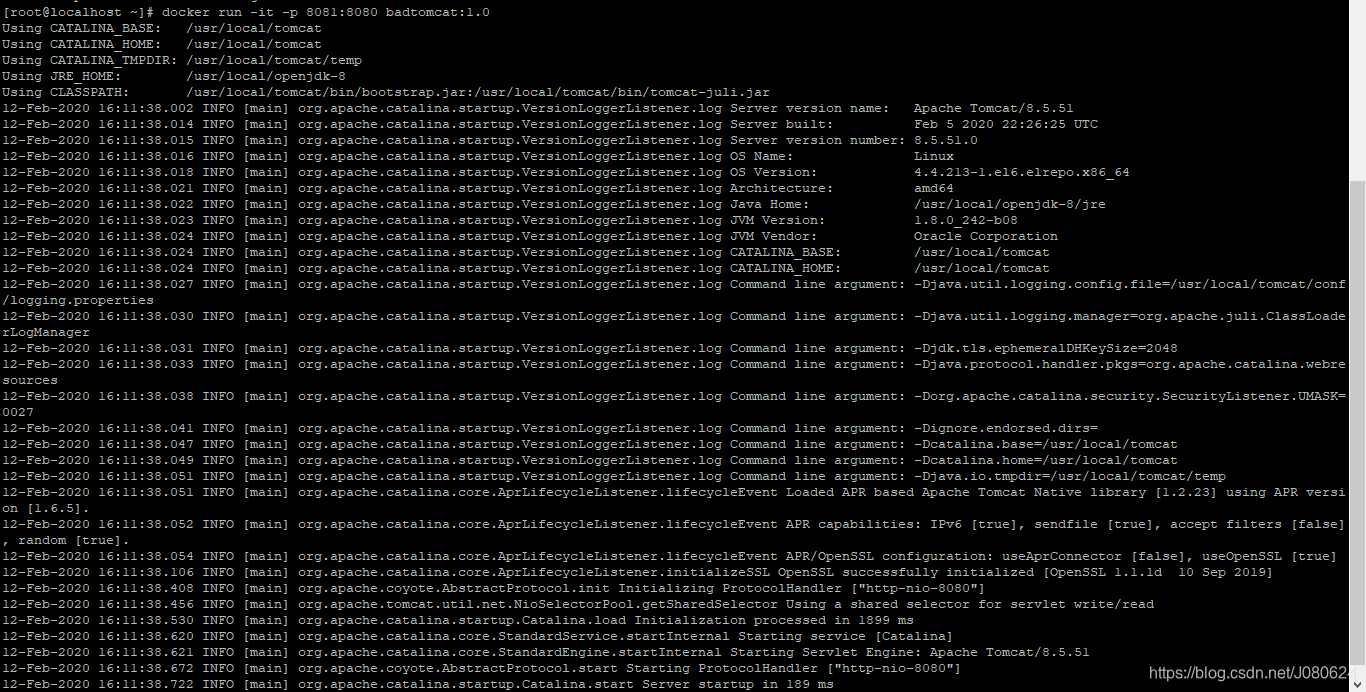Select the CLASSPATH bootstrap.jar line
The image size is (1366, 692).
pos(386,92)
